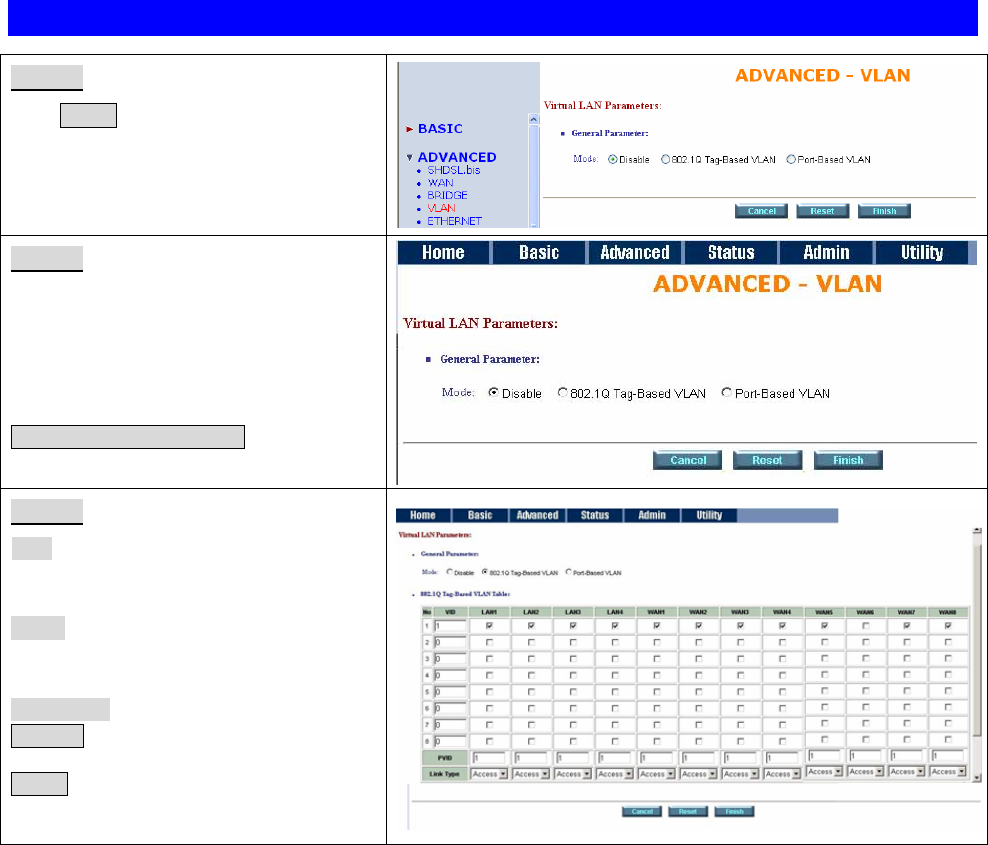
Task: Click the PVID field for LAN1
Action: click(489, 758)
